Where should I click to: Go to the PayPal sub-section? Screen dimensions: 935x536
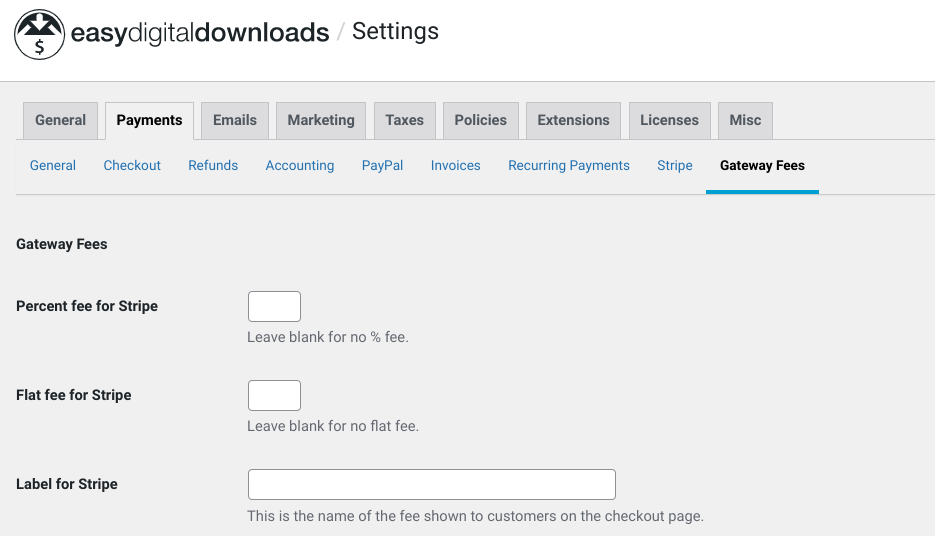tap(382, 166)
